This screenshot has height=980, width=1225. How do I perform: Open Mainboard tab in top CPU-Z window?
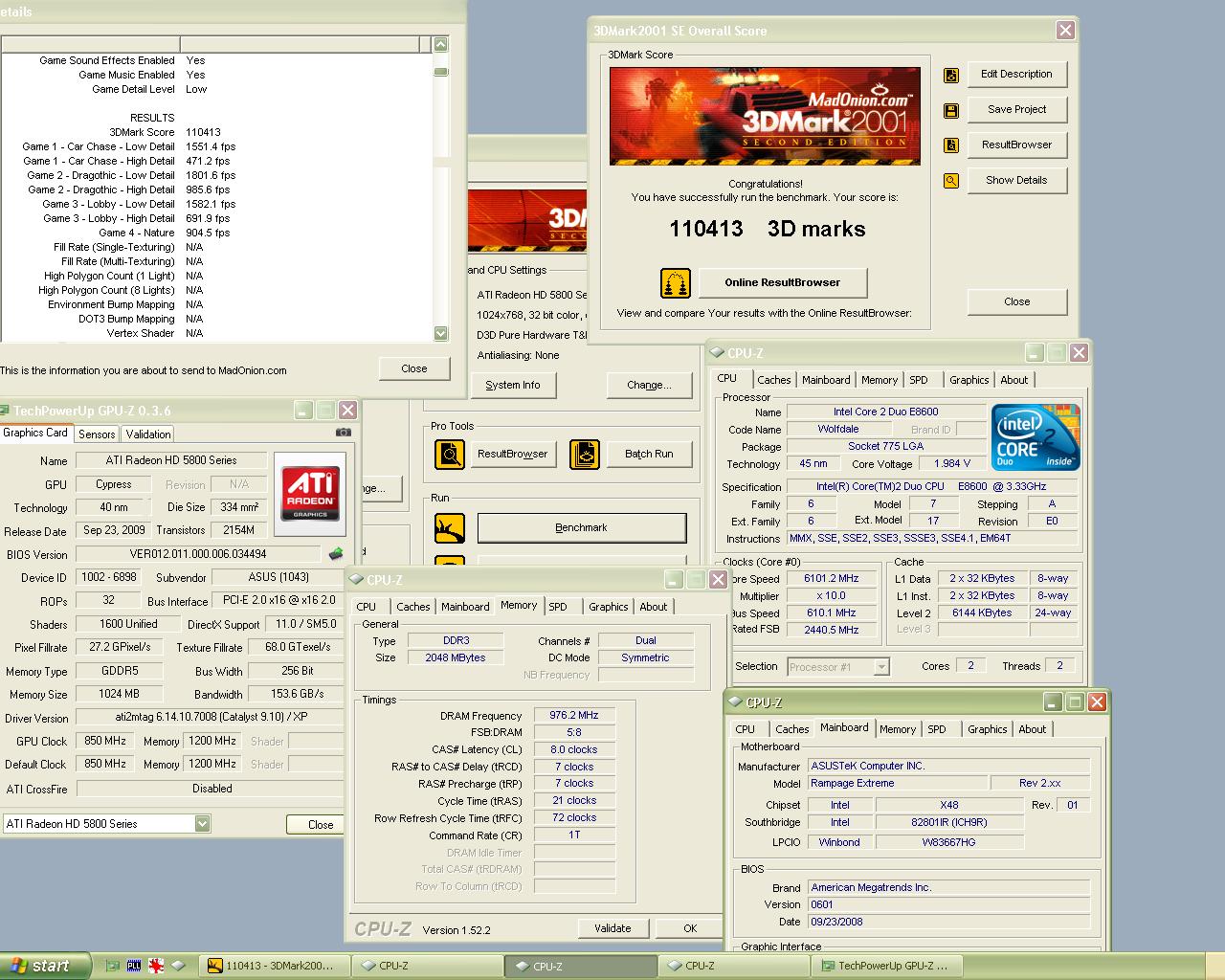pos(826,380)
